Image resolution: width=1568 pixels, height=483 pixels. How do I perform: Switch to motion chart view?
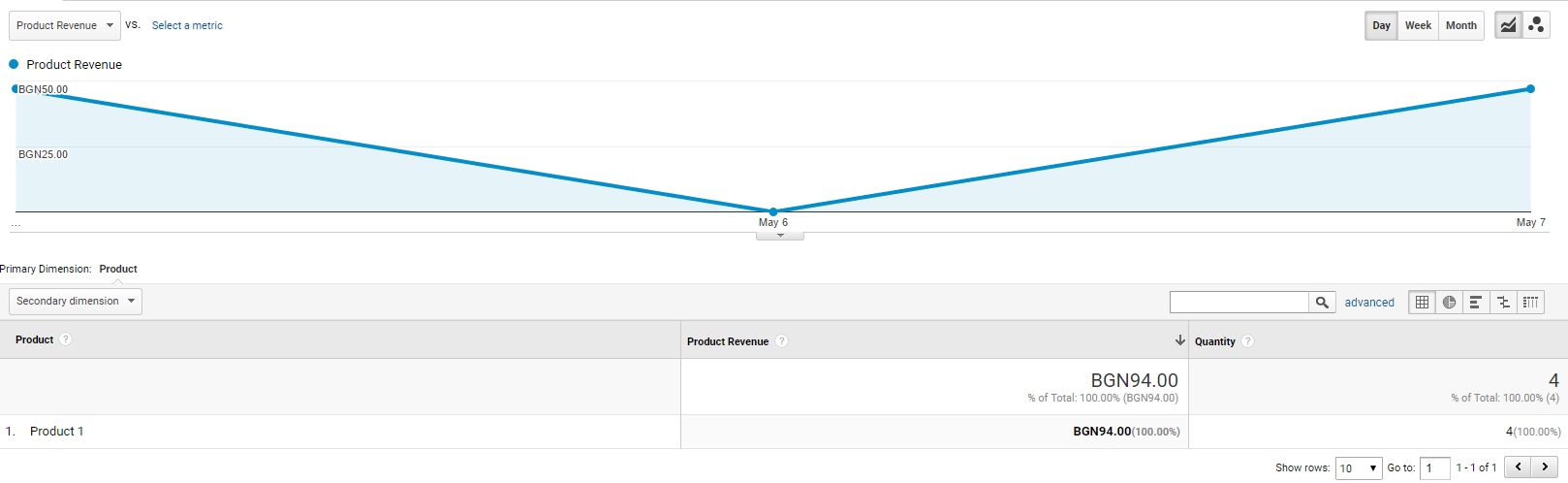coord(1536,25)
